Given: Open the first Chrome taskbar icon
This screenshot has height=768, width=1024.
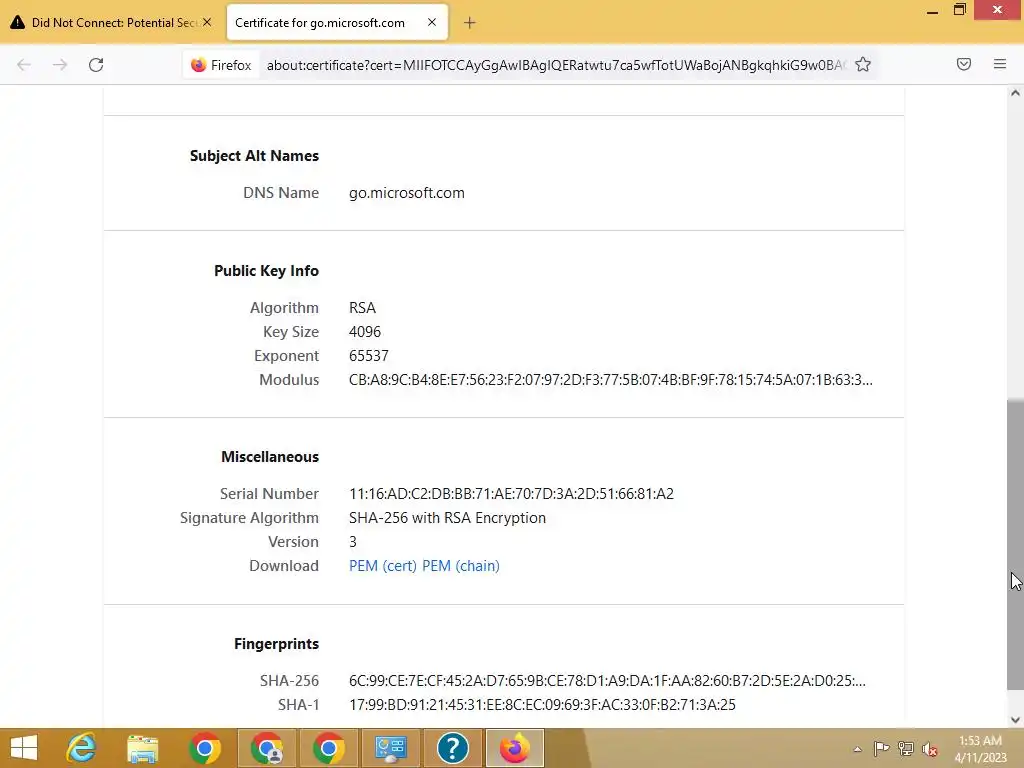Looking at the screenshot, I should (205, 748).
